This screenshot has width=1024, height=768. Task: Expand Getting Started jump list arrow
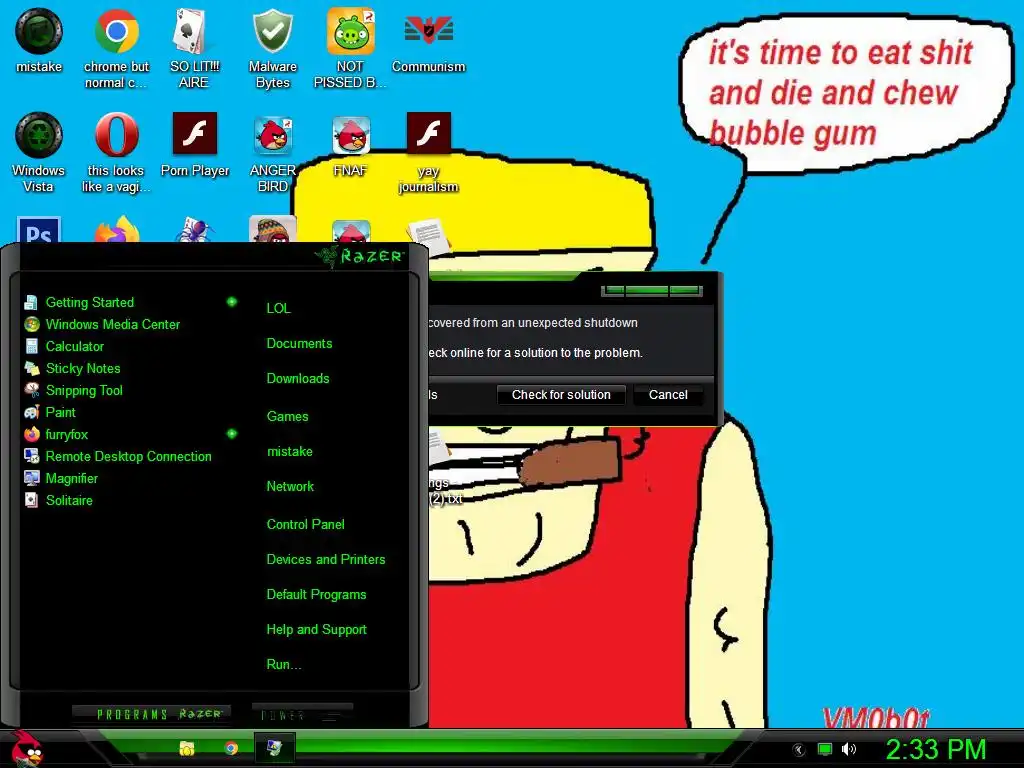tap(231, 302)
